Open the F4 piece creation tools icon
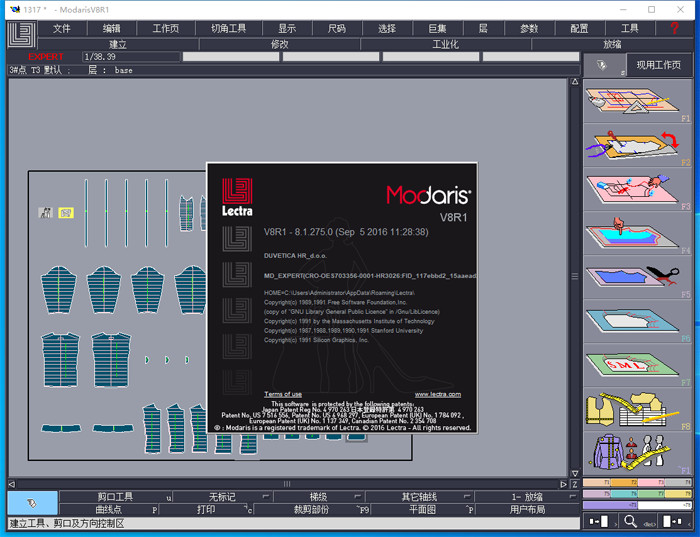The image size is (700, 537). tap(637, 233)
